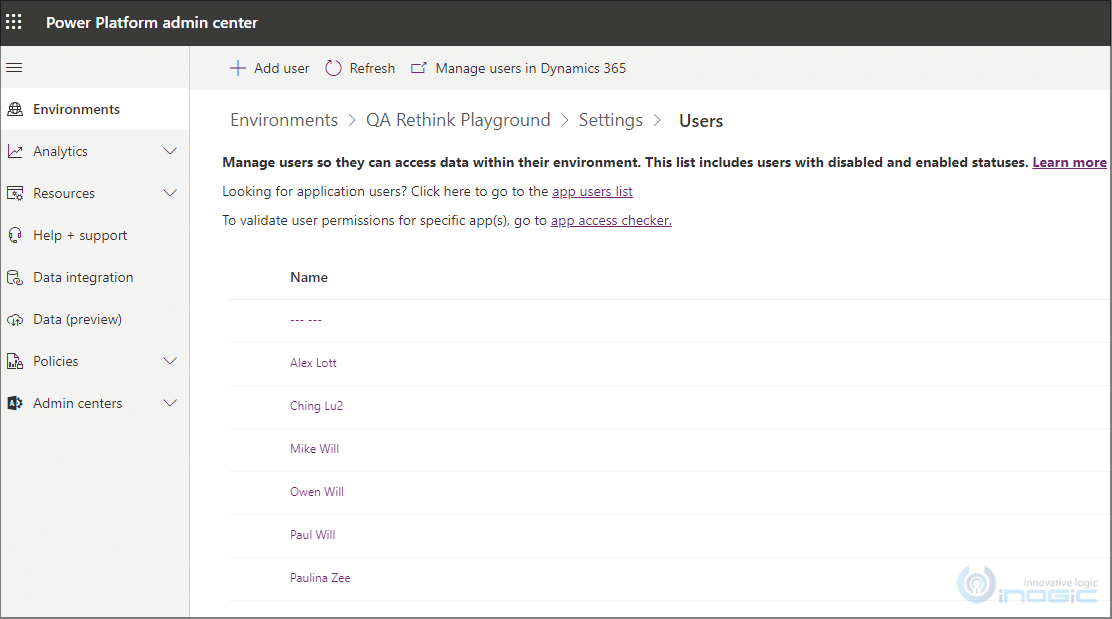The image size is (1112, 619).
Task: Expand the Resources section chevron
Action: pyautogui.click(x=170, y=193)
